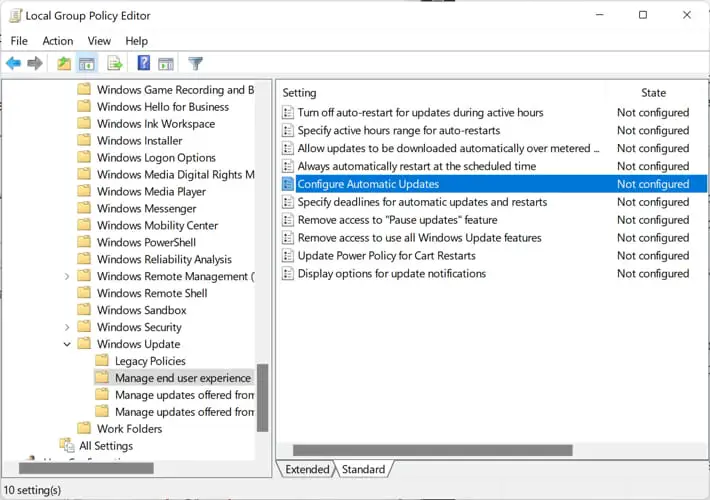
Task: Select Manage end user experience folder
Action: tap(183, 378)
